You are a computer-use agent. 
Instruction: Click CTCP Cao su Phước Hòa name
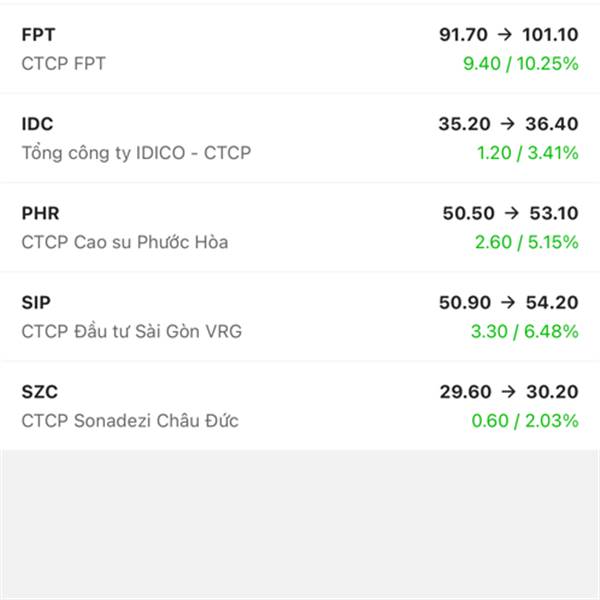(125, 242)
